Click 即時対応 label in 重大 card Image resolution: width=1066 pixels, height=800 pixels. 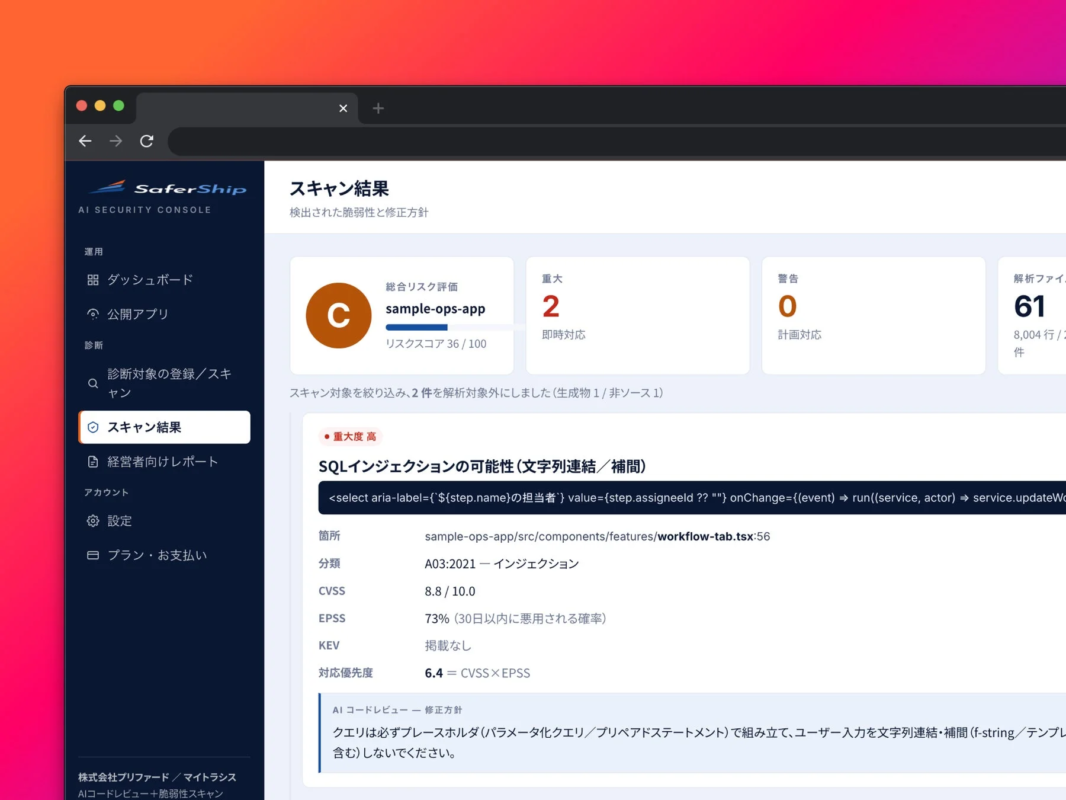[x=564, y=335]
